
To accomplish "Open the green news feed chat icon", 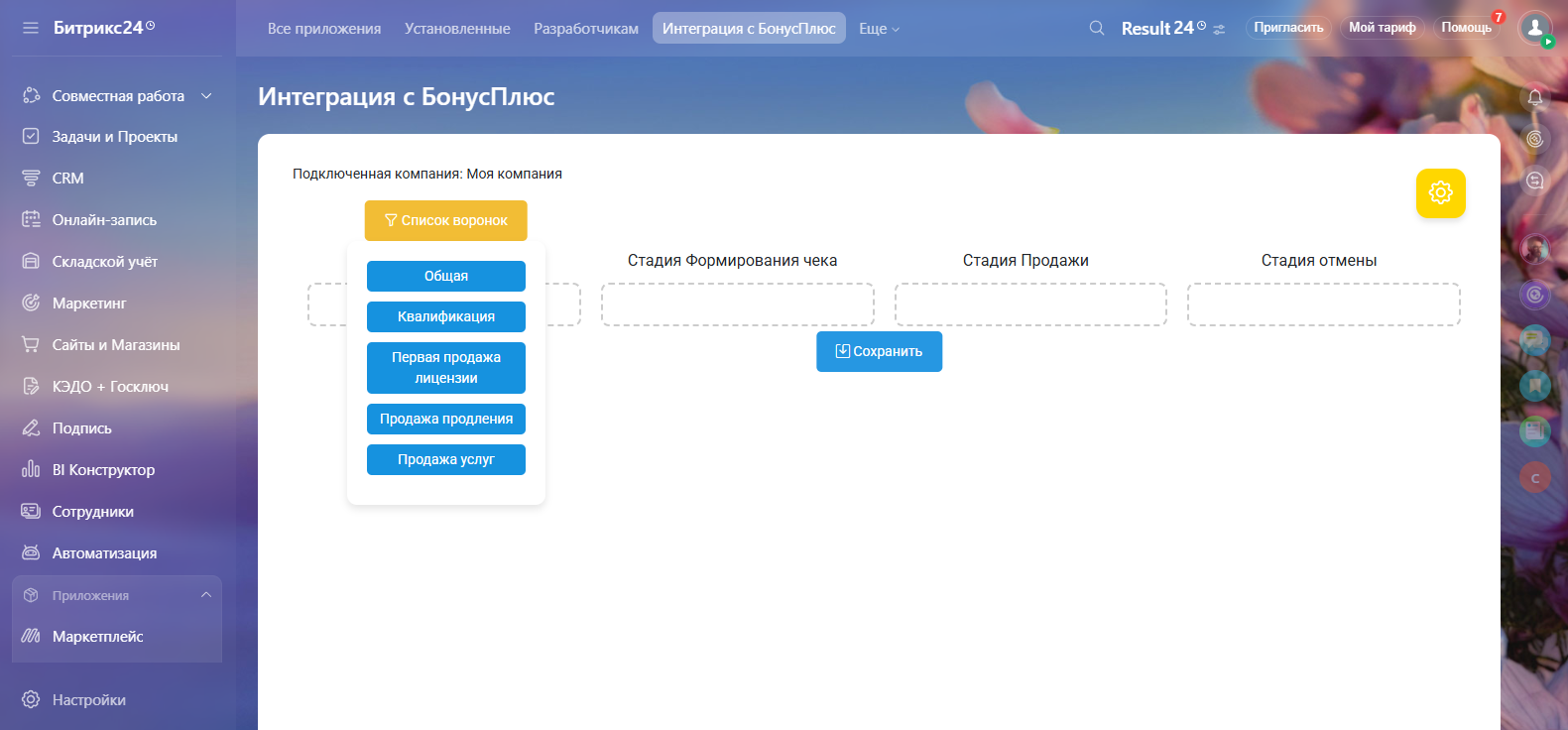I will 1535,431.
